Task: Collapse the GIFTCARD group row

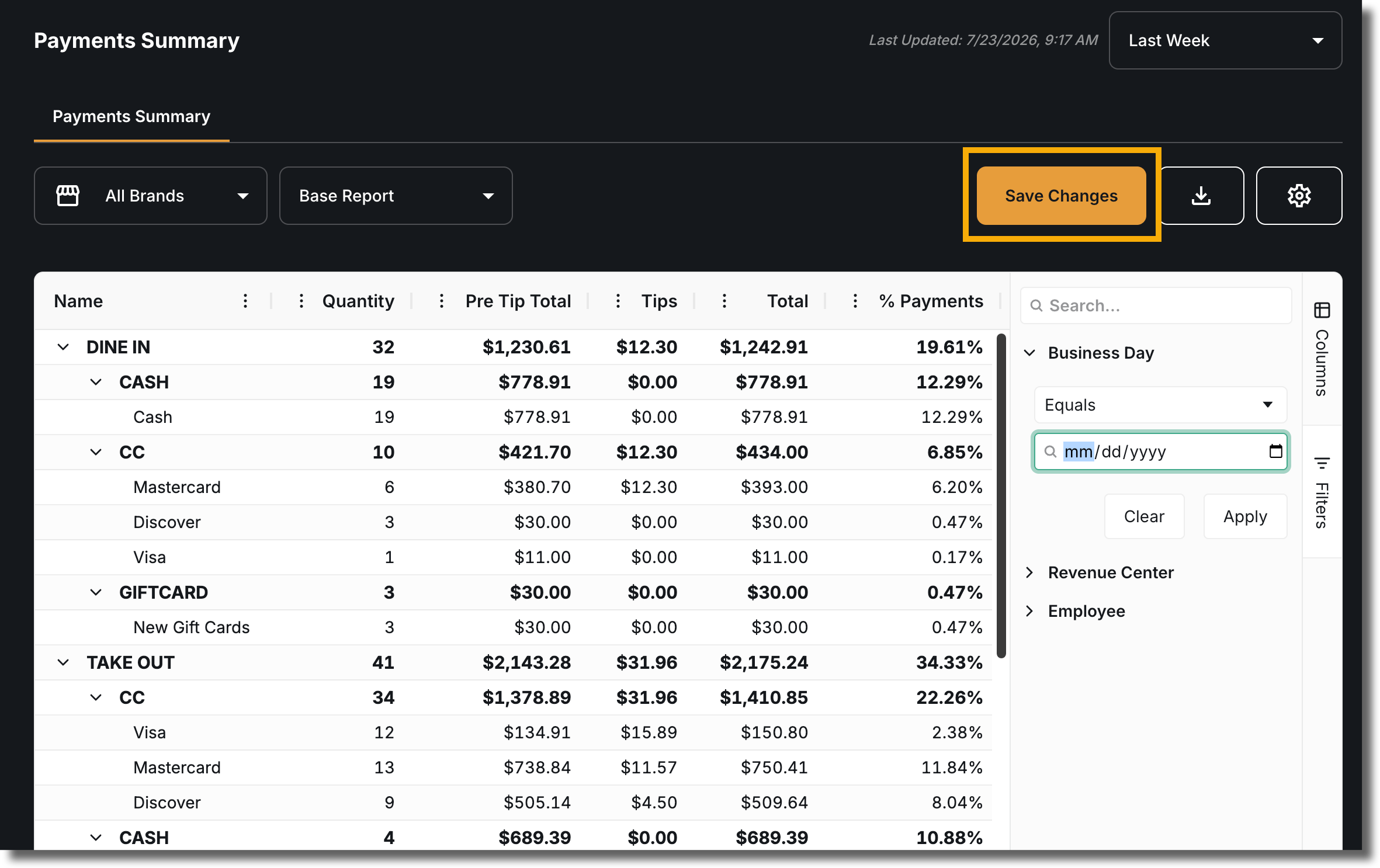Action: [x=96, y=592]
